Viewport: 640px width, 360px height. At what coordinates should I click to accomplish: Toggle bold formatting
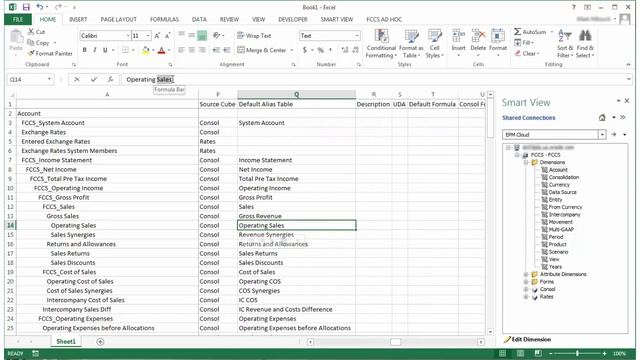click(x=84, y=50)
